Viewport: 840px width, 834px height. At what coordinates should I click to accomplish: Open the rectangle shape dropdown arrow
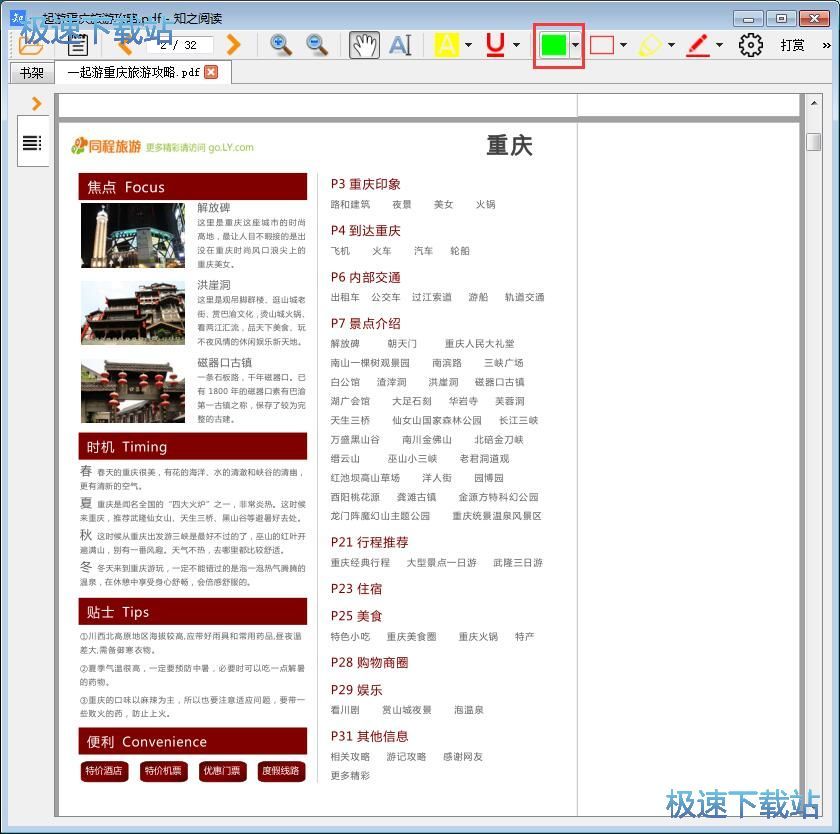coord(623,45)
